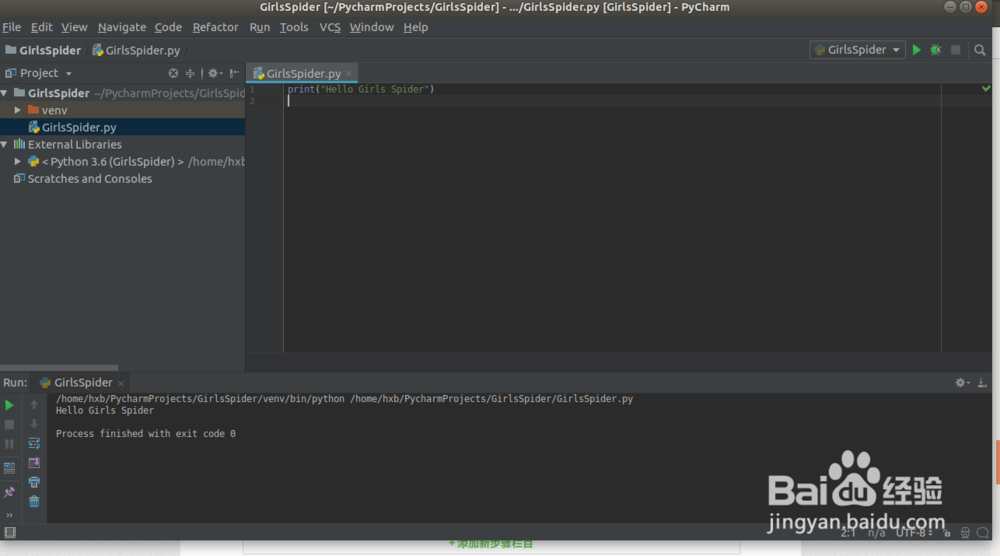Open Run panel gear settings
The image size is (1000, 556).
click(962, 383)
